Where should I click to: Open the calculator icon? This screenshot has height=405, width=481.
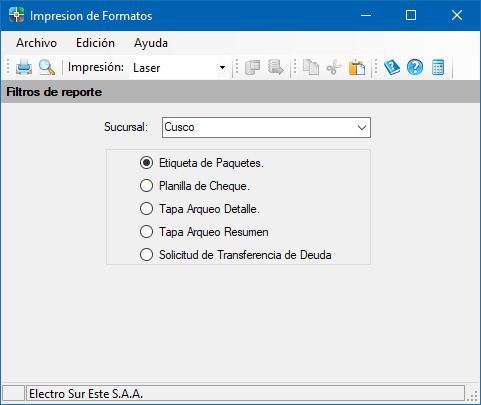click(x=438, y=67)
